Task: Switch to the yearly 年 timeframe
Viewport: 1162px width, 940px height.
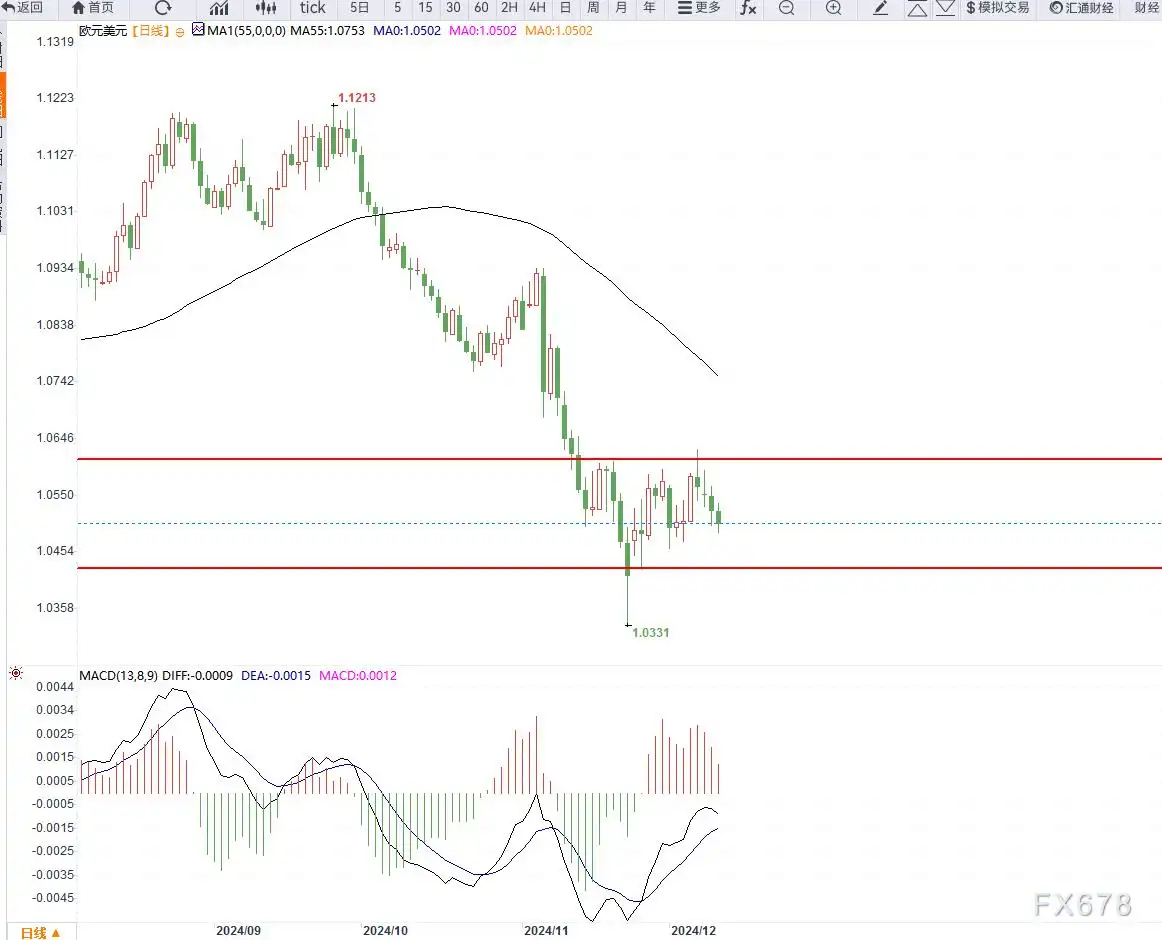Action: [x=649, y=7]
